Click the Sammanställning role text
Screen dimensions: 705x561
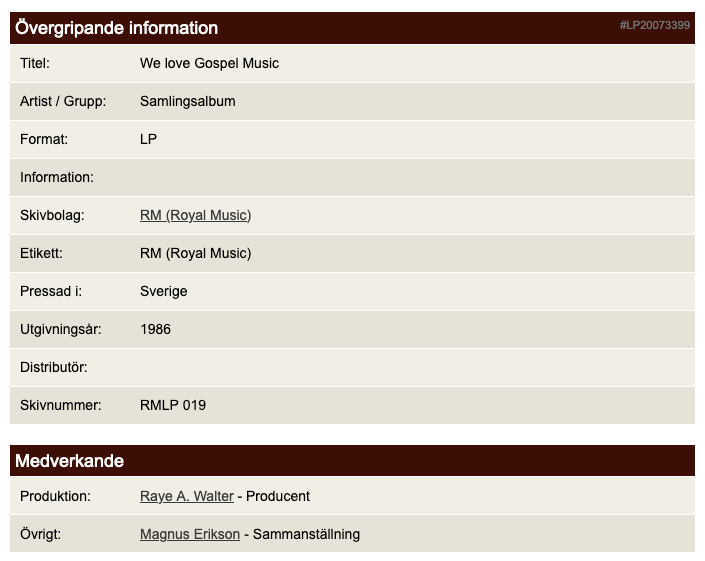point(306,534)
